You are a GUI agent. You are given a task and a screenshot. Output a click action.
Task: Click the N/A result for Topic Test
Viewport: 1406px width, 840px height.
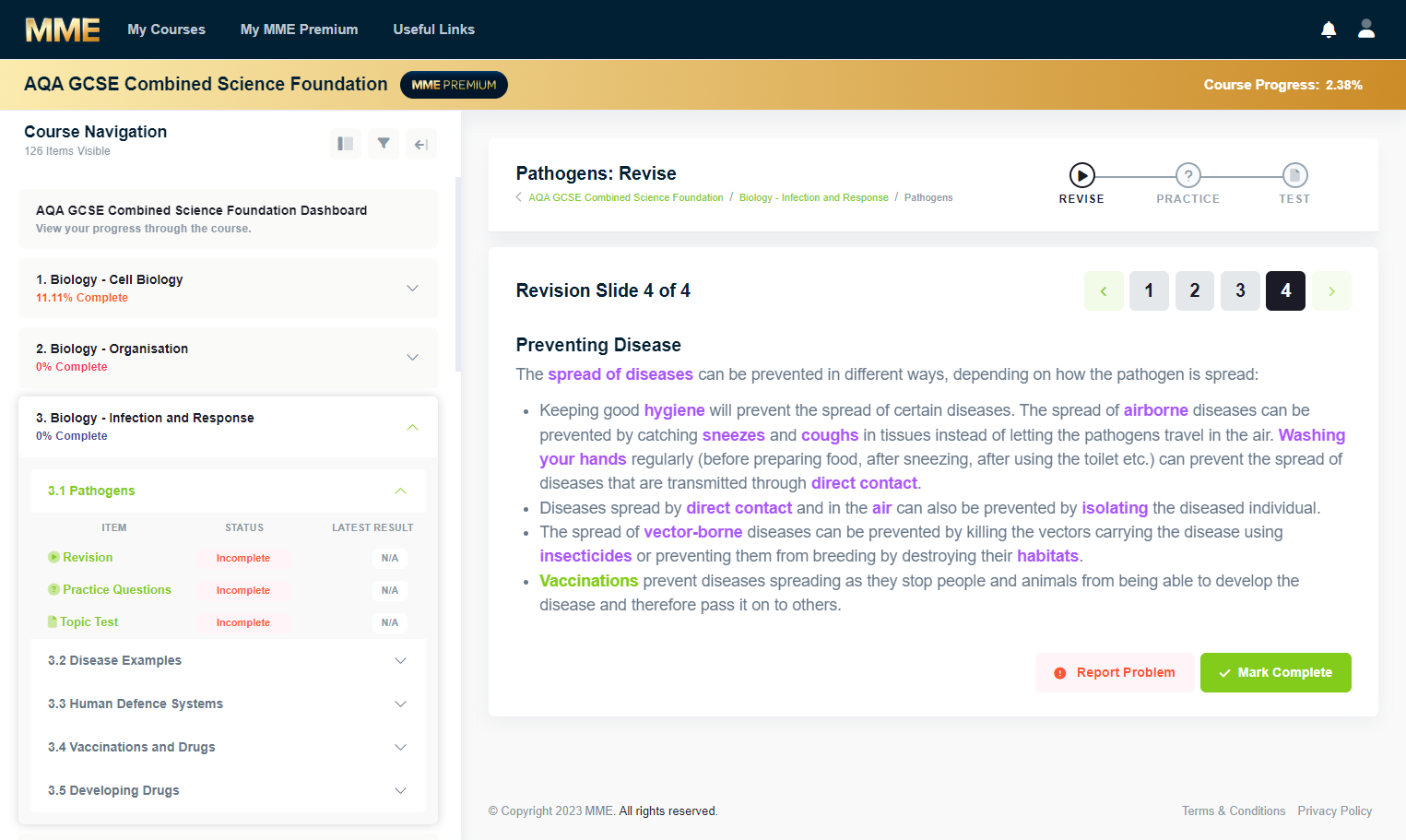click(x=390, y=623)
